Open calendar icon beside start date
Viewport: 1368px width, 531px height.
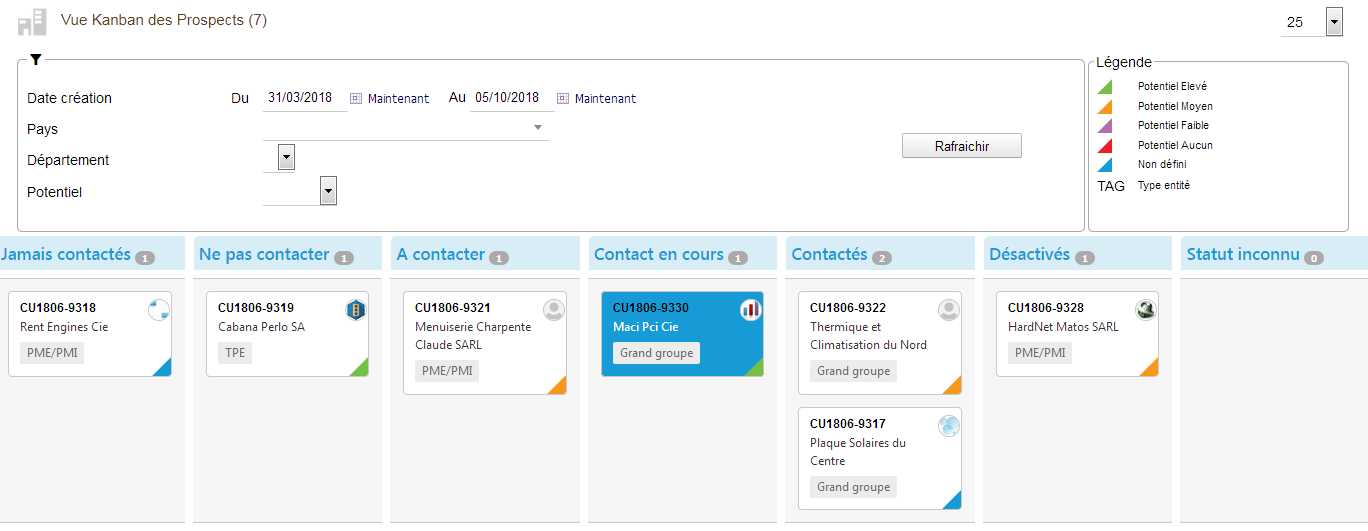tap(356, 98)
